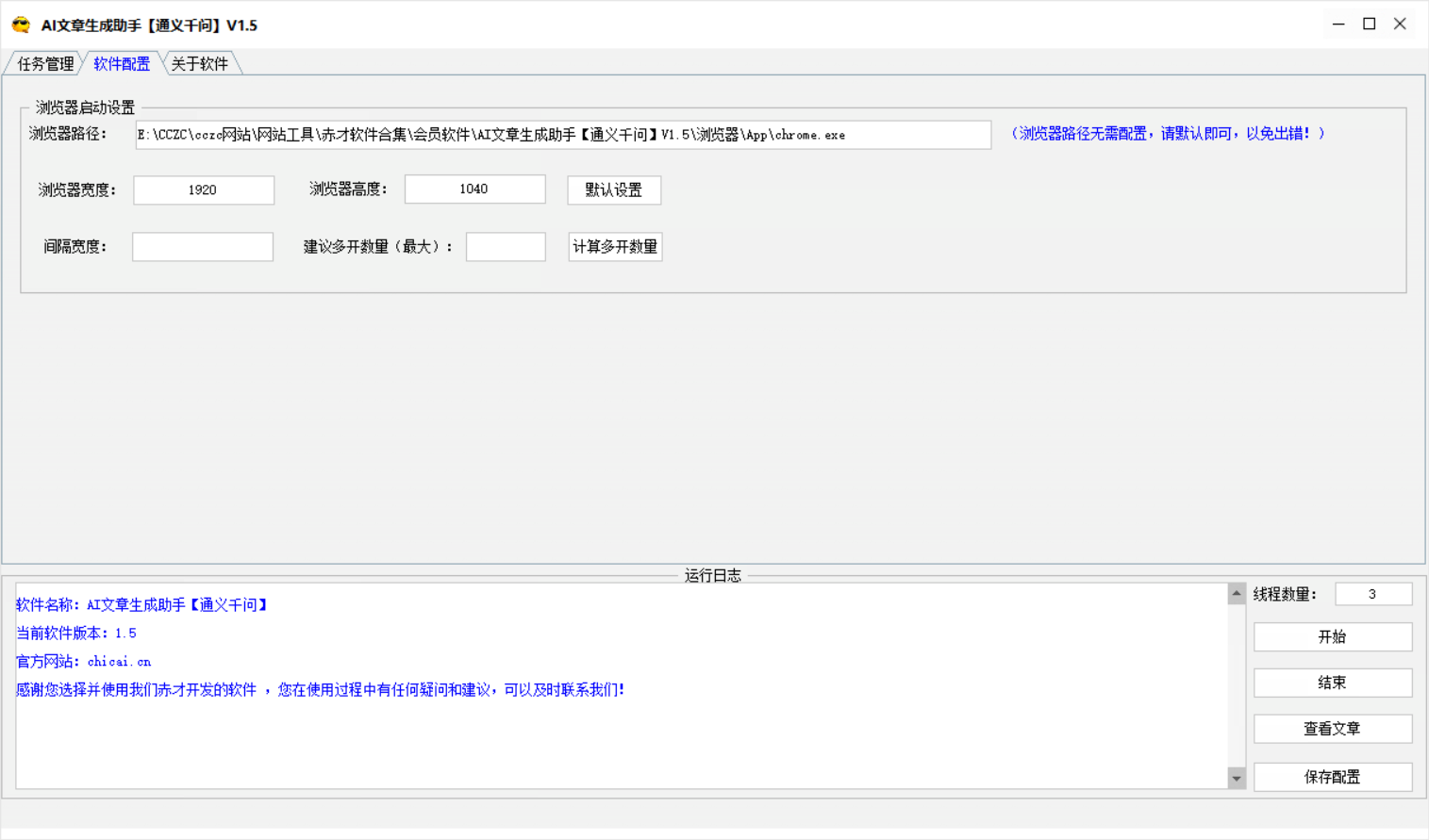Click the 计算多开数量 button
Viewport: 1429px width, 840px height.
click(x=615, y=246)
